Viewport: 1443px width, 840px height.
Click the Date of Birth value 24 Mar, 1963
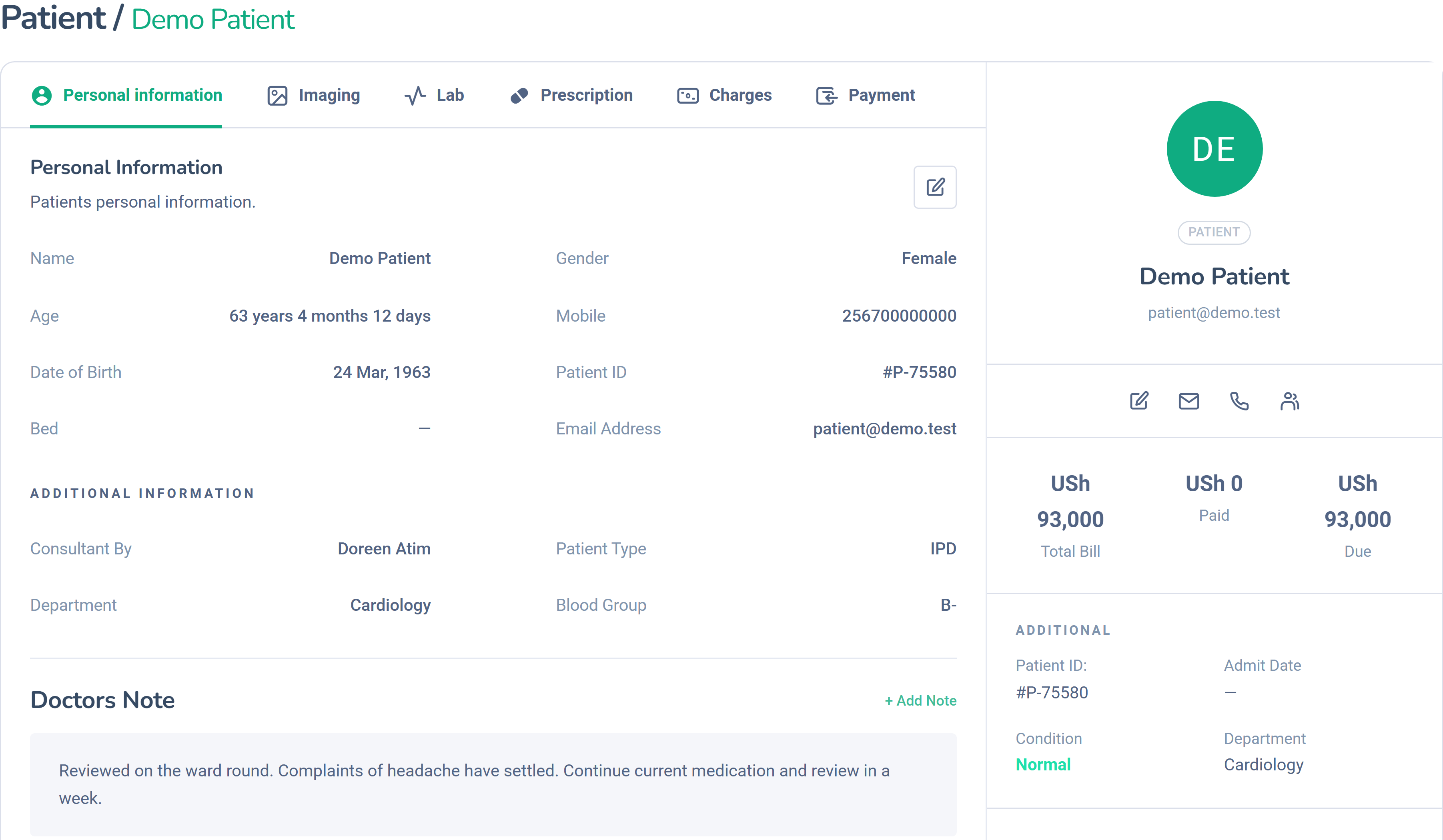point(381,372)
